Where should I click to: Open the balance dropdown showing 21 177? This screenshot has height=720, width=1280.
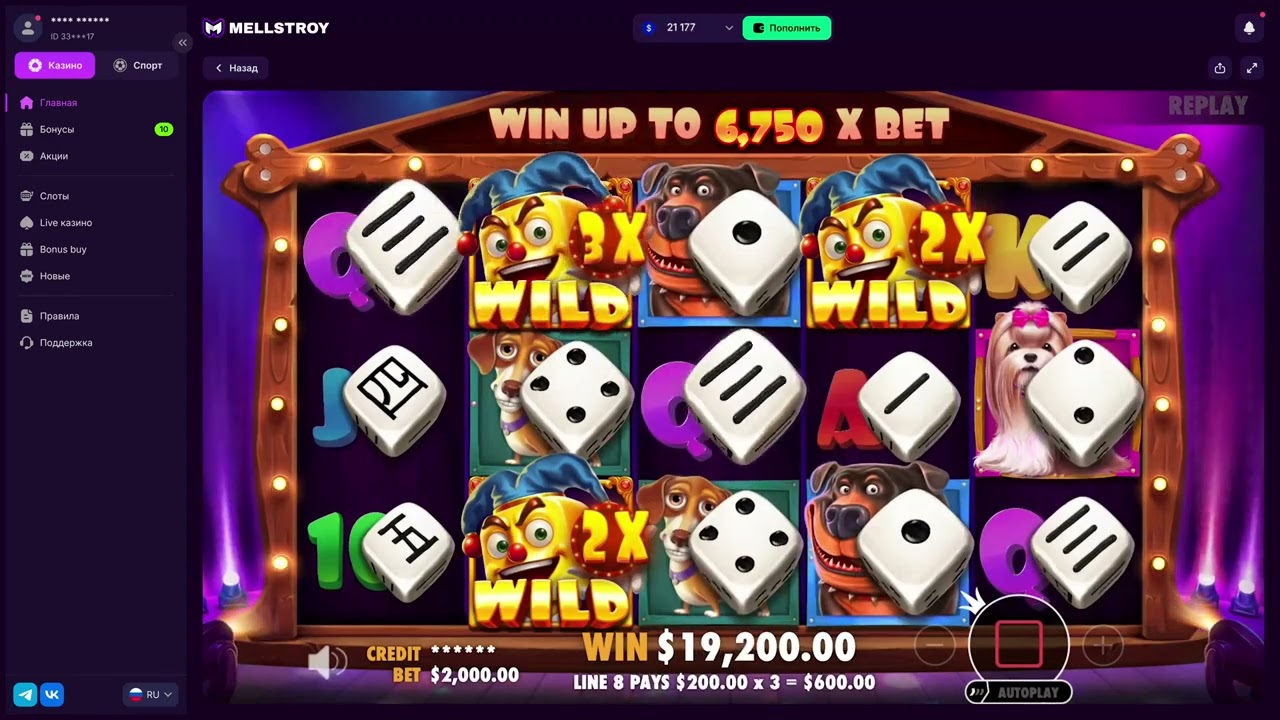688,28
